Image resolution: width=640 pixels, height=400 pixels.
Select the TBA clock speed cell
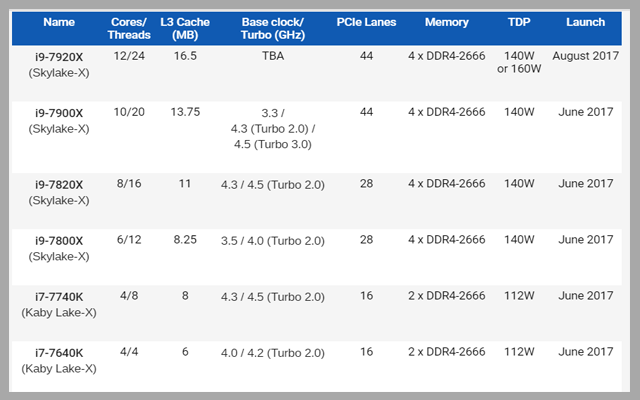pyautogui.click(x=272, y=55)
